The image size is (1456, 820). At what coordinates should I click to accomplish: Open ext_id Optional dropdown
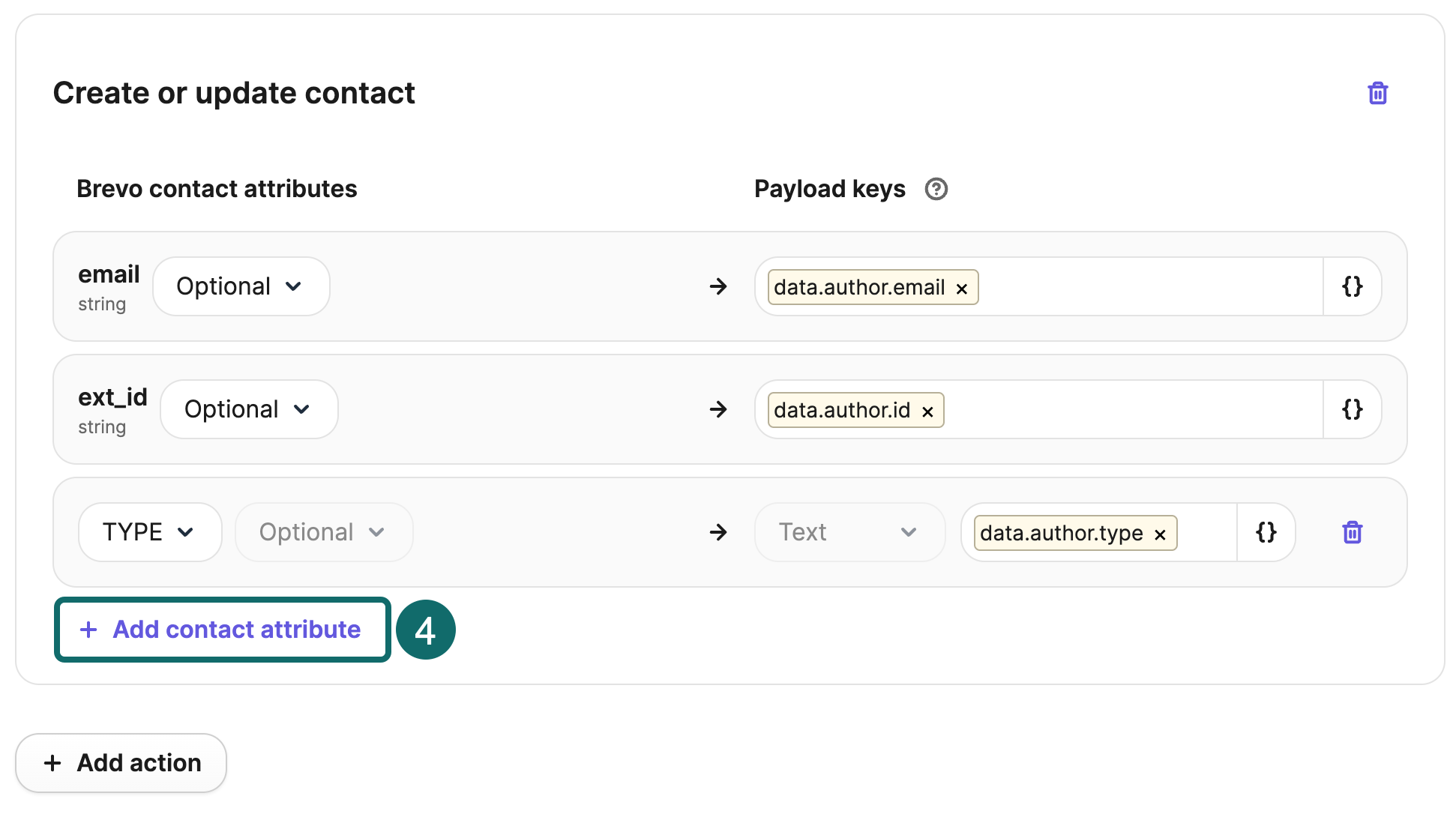pyautogui.click(x=249, y=409)
